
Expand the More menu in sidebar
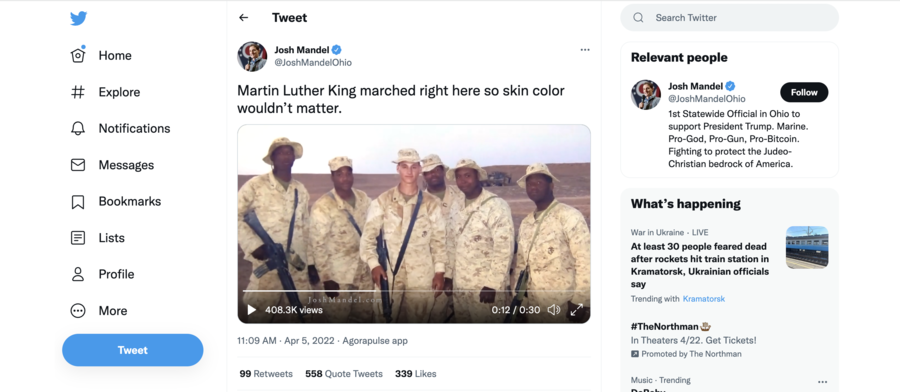coord(99,311)
